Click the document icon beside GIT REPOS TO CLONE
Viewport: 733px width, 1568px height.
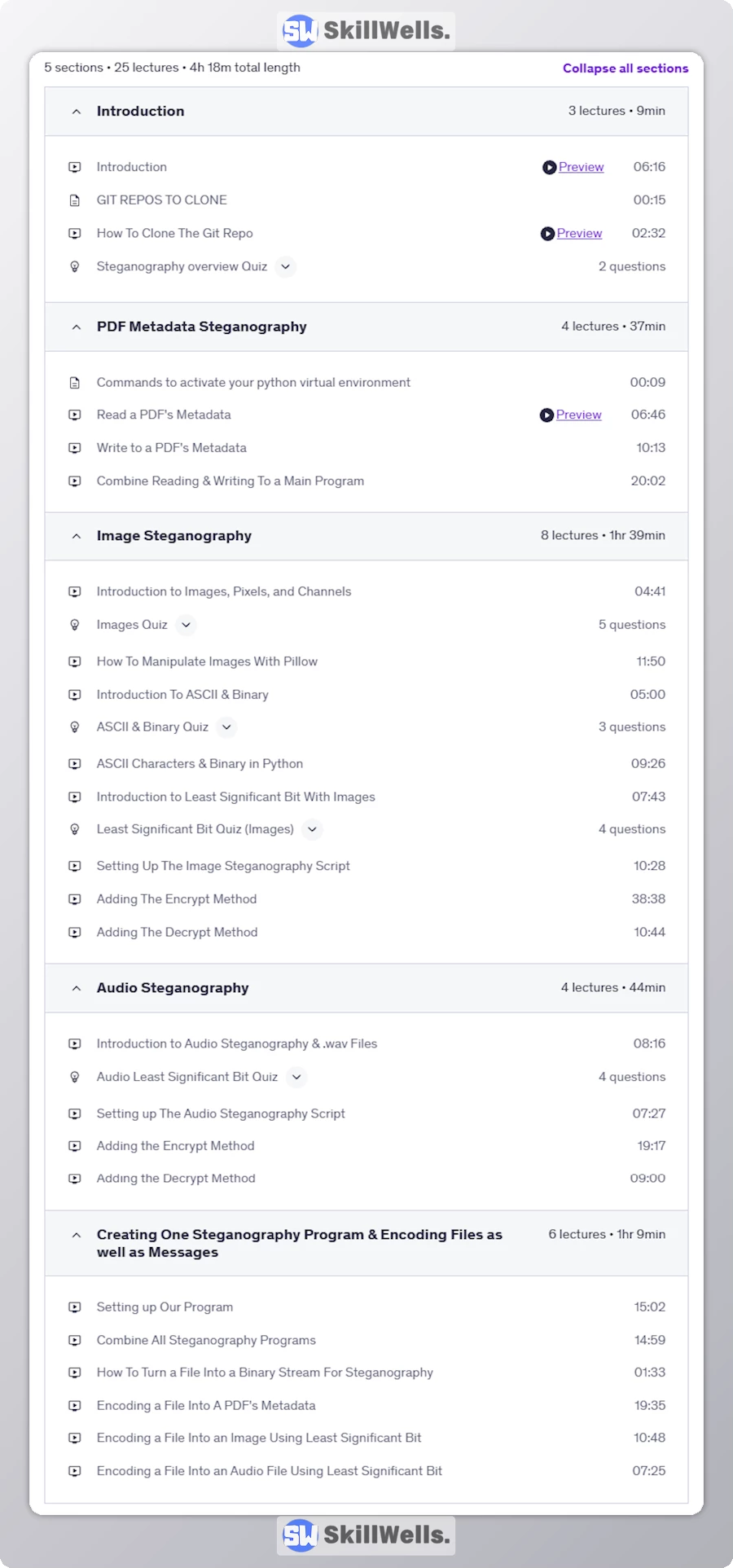pyautogui.click(x=75, y=200)
